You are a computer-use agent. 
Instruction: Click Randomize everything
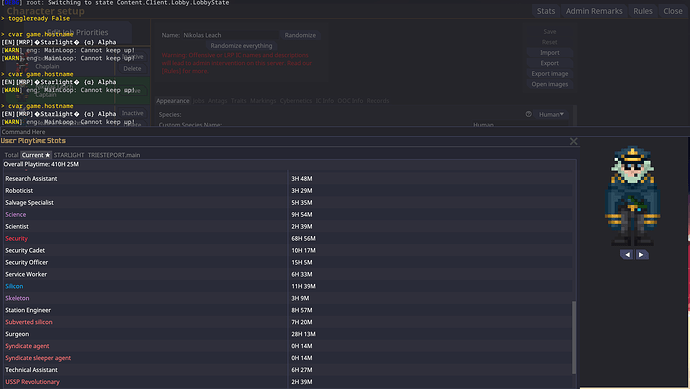coord(241,46)
